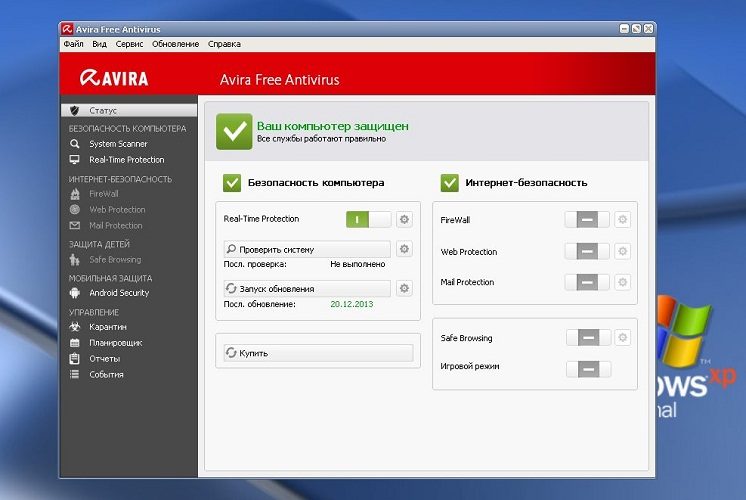Click the green checkmark beside Безопасность компьютера
This screenshot has height=500, width=746.
click(x=232, y=183)
